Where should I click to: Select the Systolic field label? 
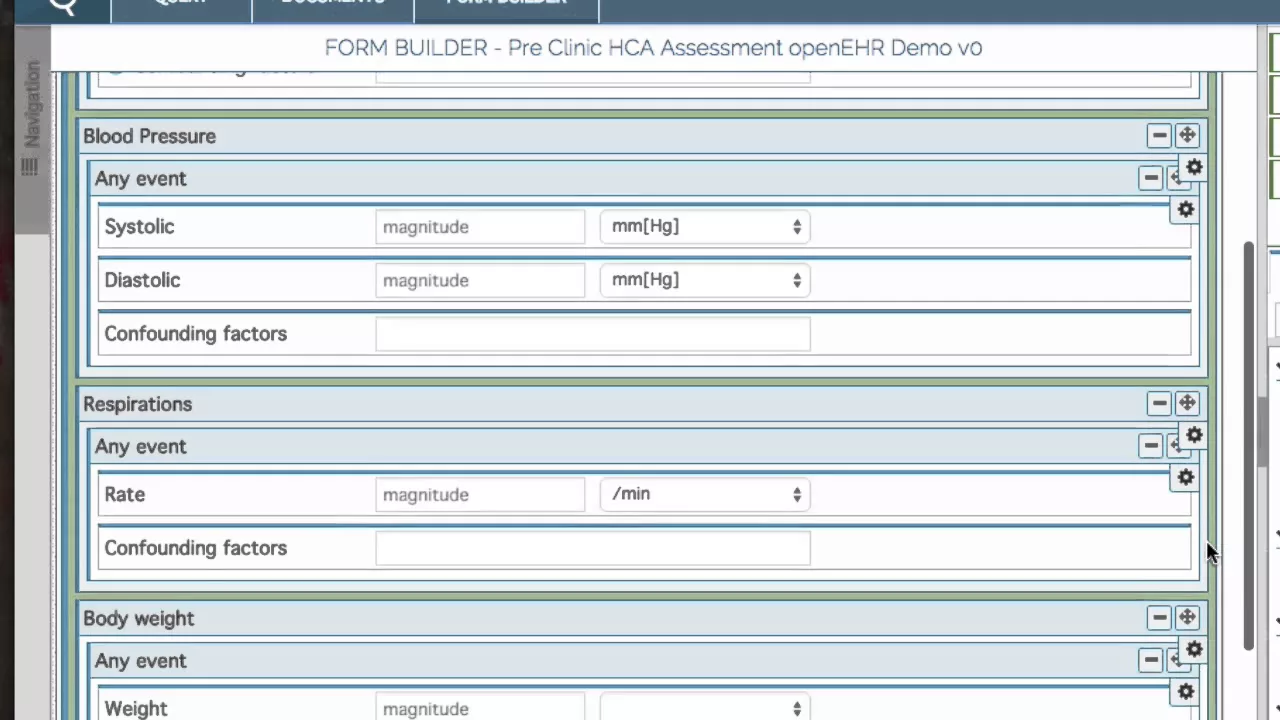coord(139,227)
